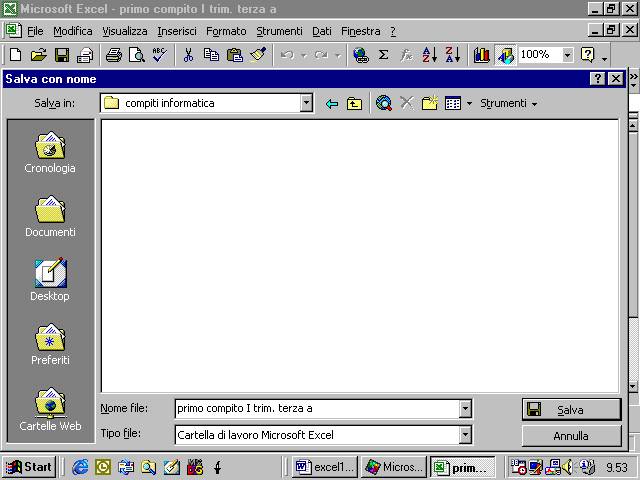Screen dimensions: 640x480
Task: Launch Internet Explorer from quick launch
Action: pos(80,467)
